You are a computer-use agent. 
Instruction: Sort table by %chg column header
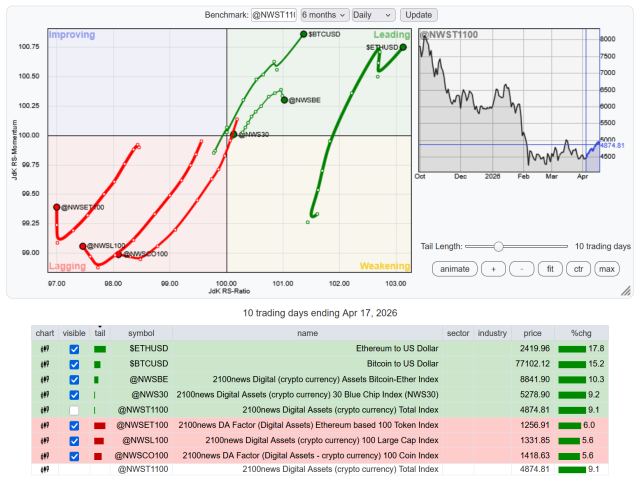[x=581, y=332]
